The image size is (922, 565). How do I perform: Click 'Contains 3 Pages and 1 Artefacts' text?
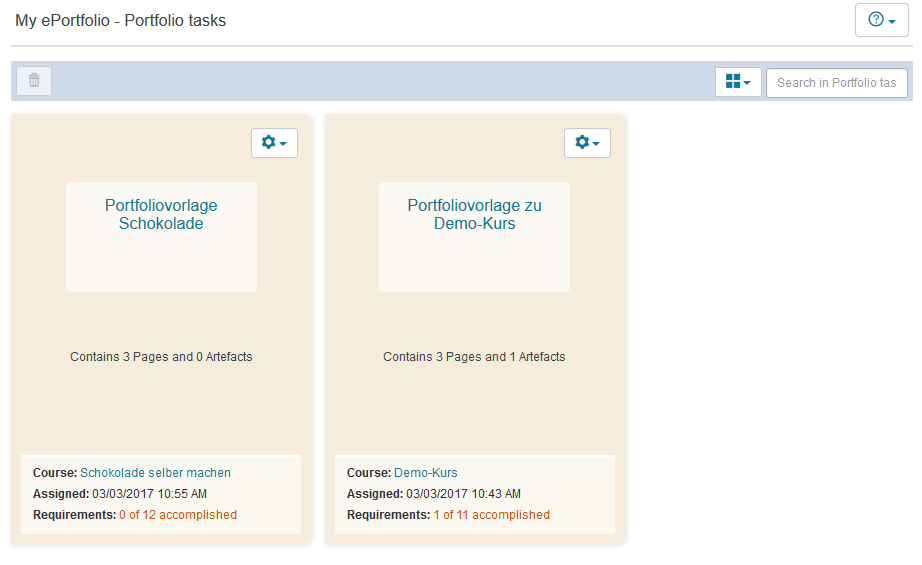click(x=474, y=356)
